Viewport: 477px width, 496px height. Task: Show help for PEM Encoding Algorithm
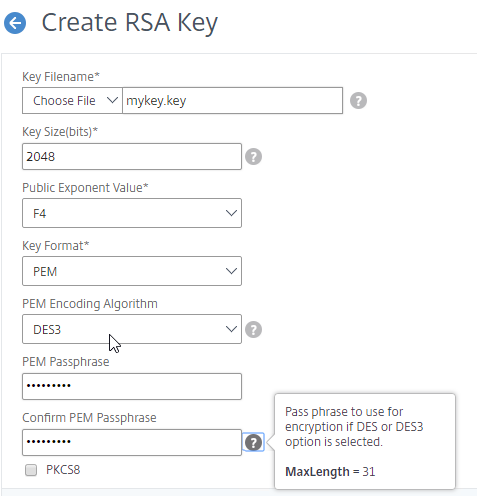[253, 329]
